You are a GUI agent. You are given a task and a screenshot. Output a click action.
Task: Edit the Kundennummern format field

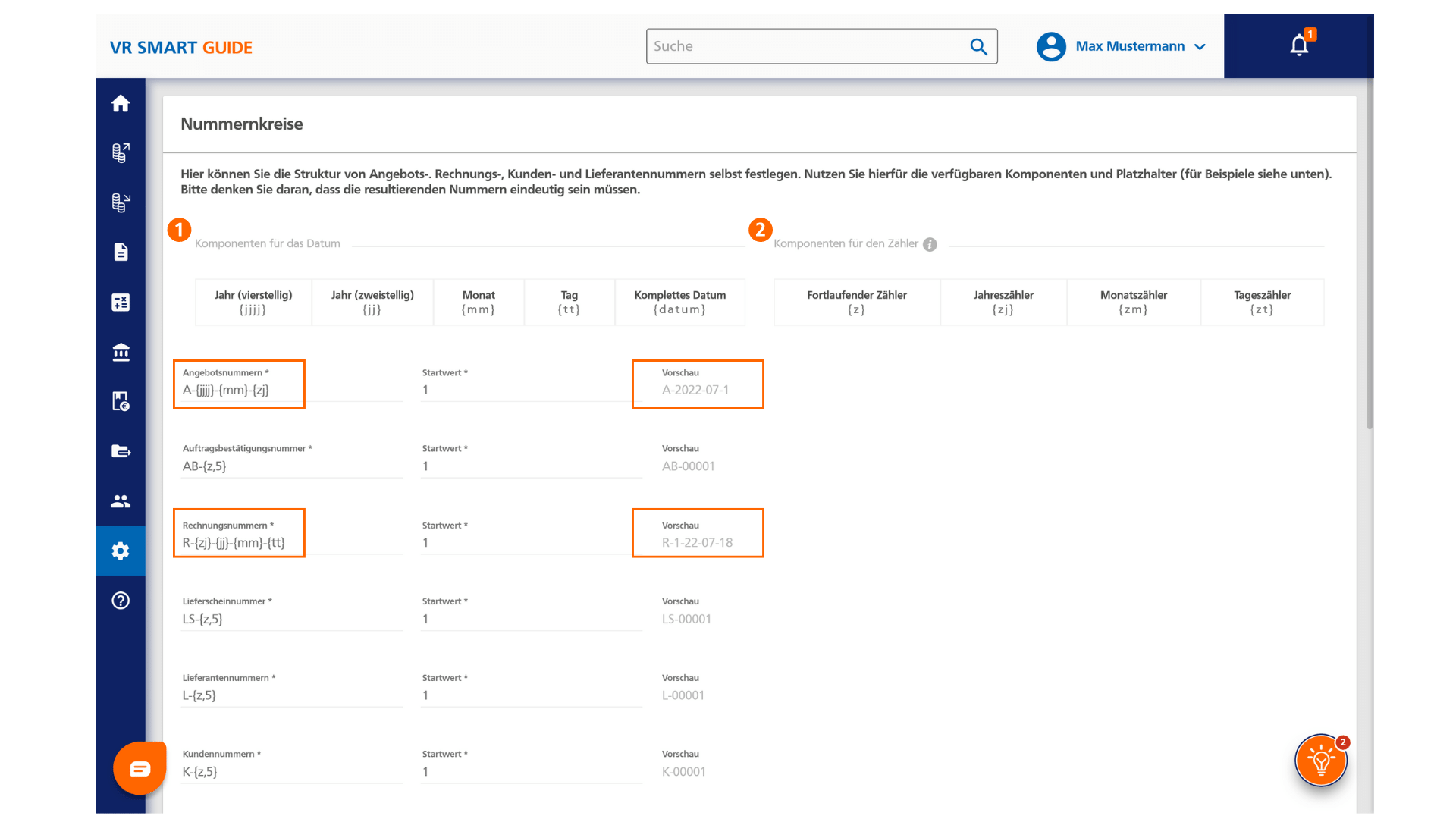[292, 772]
